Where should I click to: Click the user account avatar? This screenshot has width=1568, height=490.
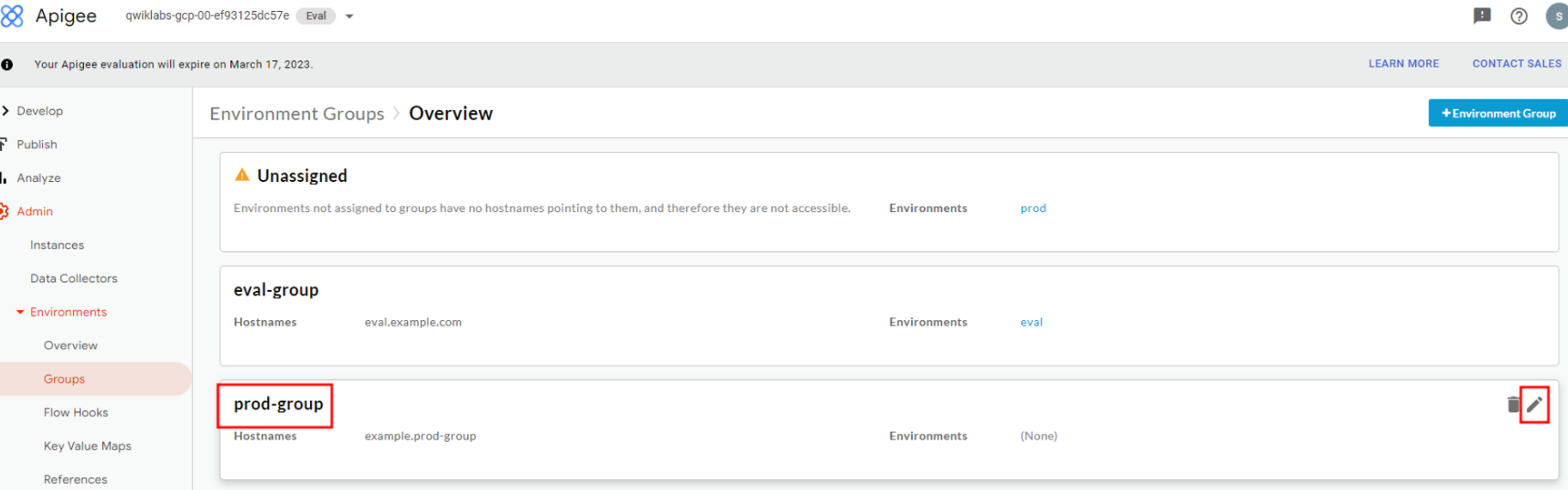[x=1558, y=15]
